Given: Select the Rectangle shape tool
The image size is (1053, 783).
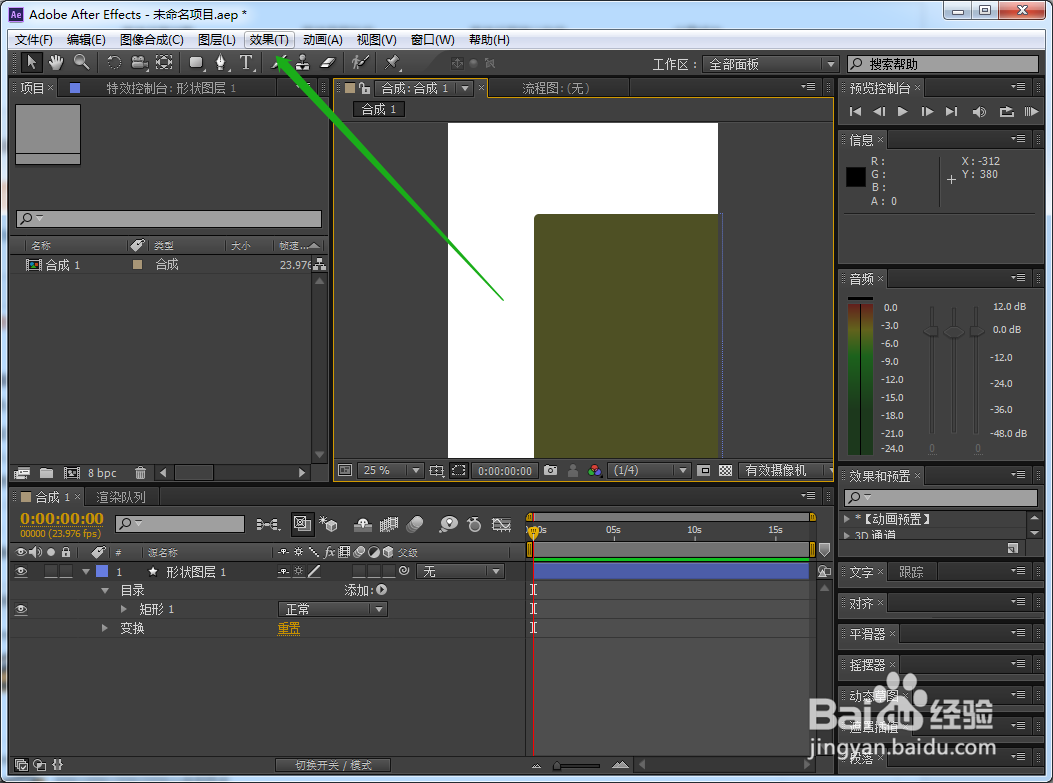Looking at the screenshot, I should tap(196, 63).
